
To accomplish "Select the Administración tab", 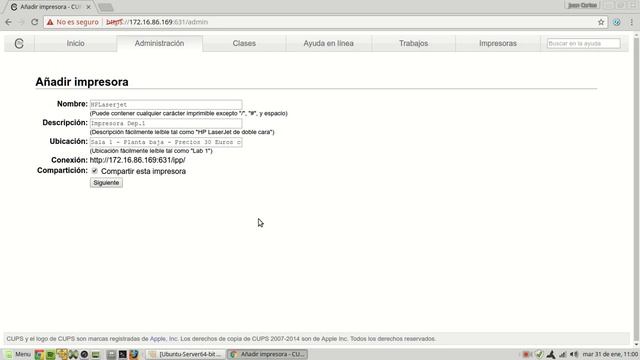I will [x=159, y=43].
